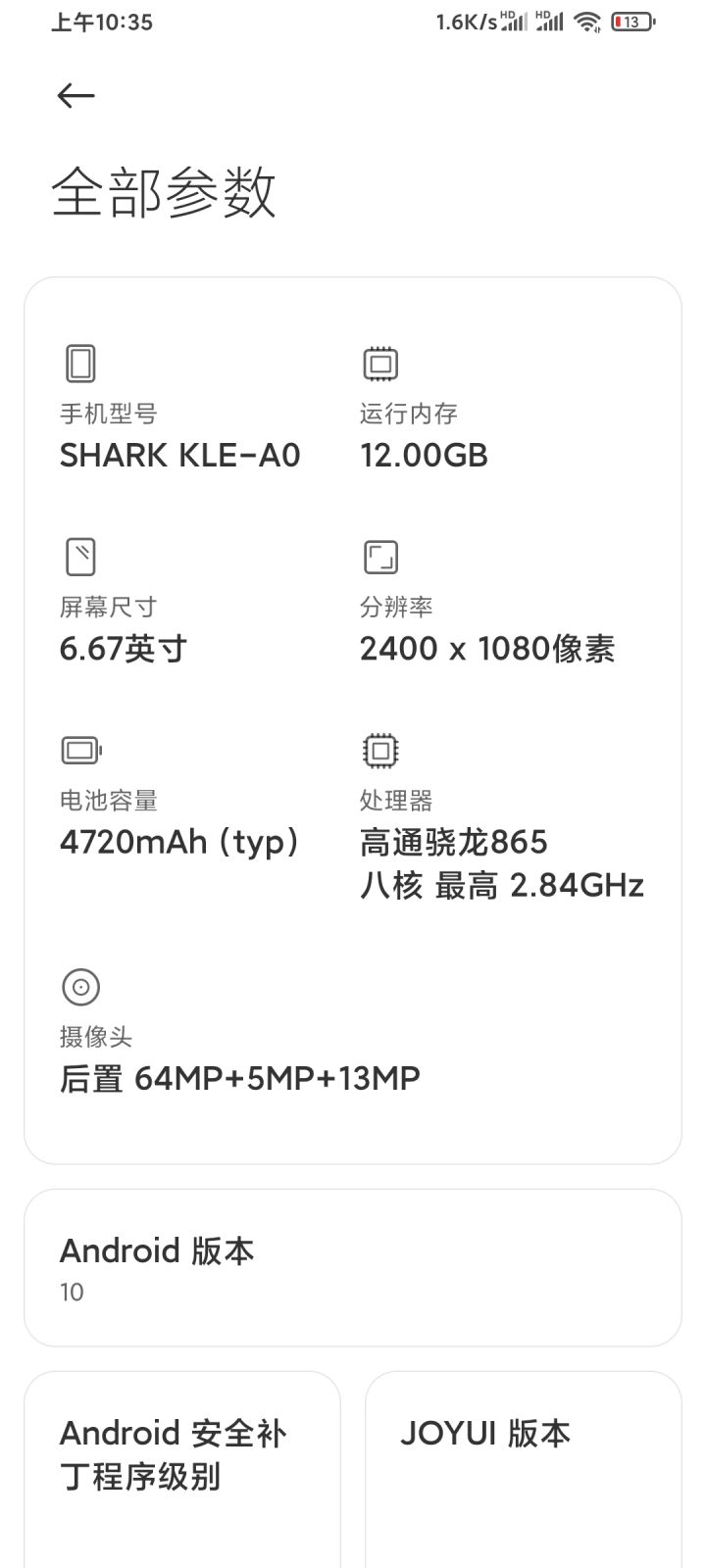
Task: Tap the status bar battery indicator
Action: [632, 22]
